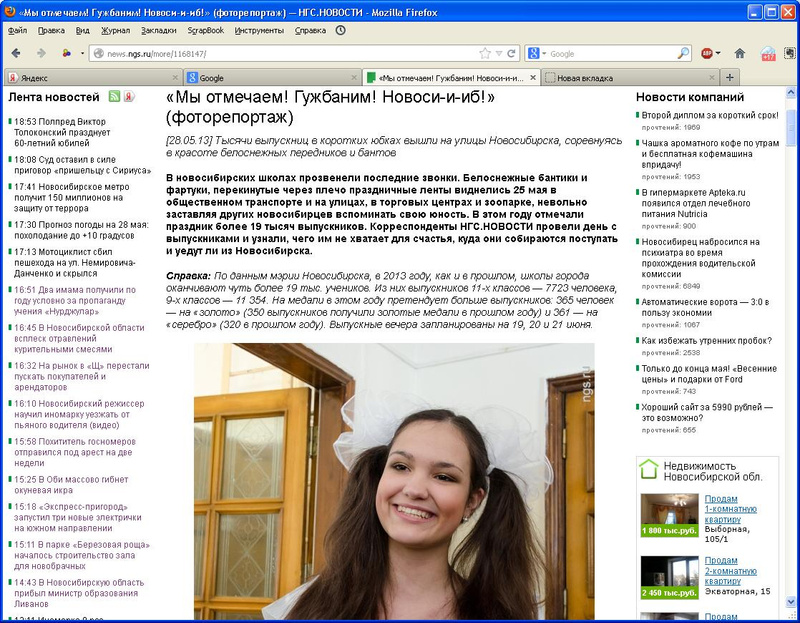Screen dimensions: 800x623
Task: Click the browser Back arrow button
Action: [17, 53]
